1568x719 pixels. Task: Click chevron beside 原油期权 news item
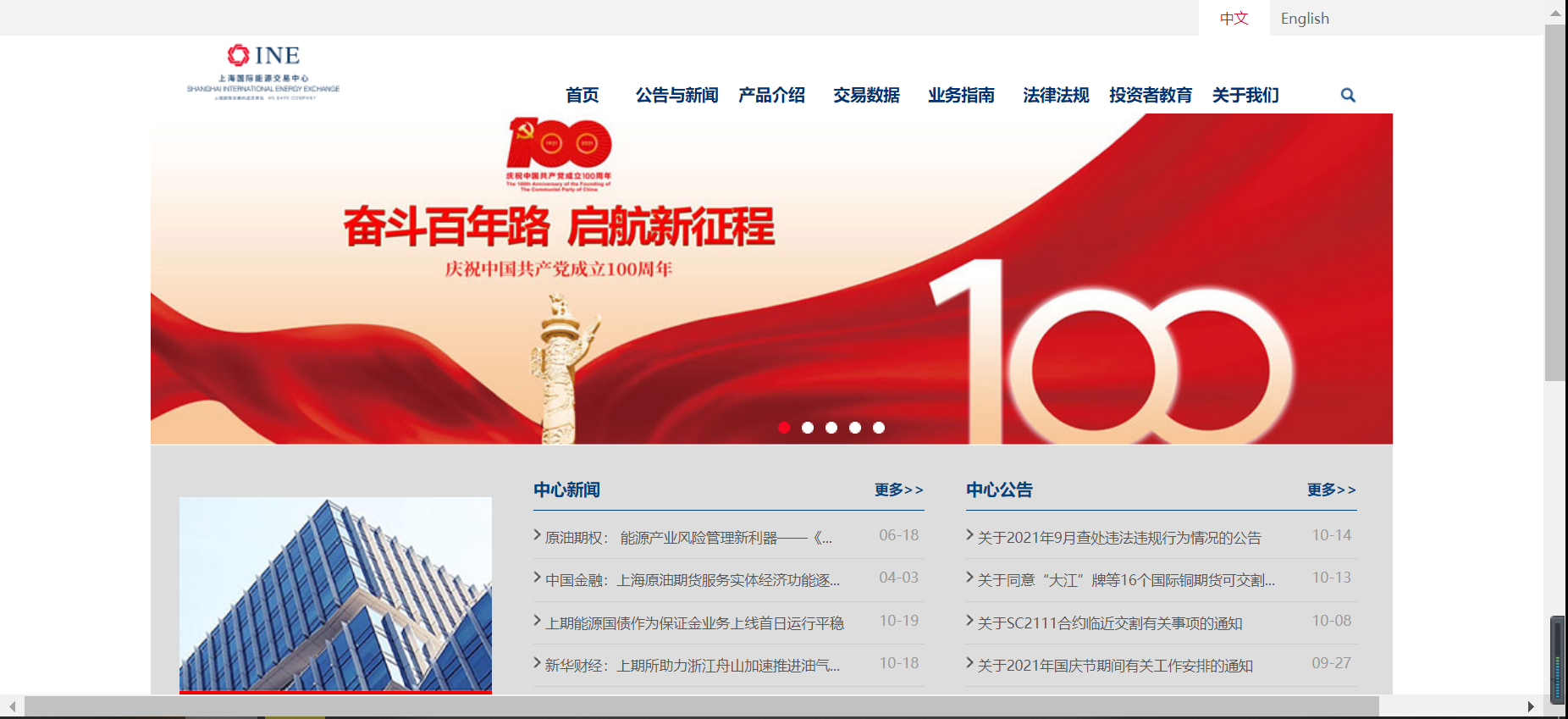pos(537,535)
